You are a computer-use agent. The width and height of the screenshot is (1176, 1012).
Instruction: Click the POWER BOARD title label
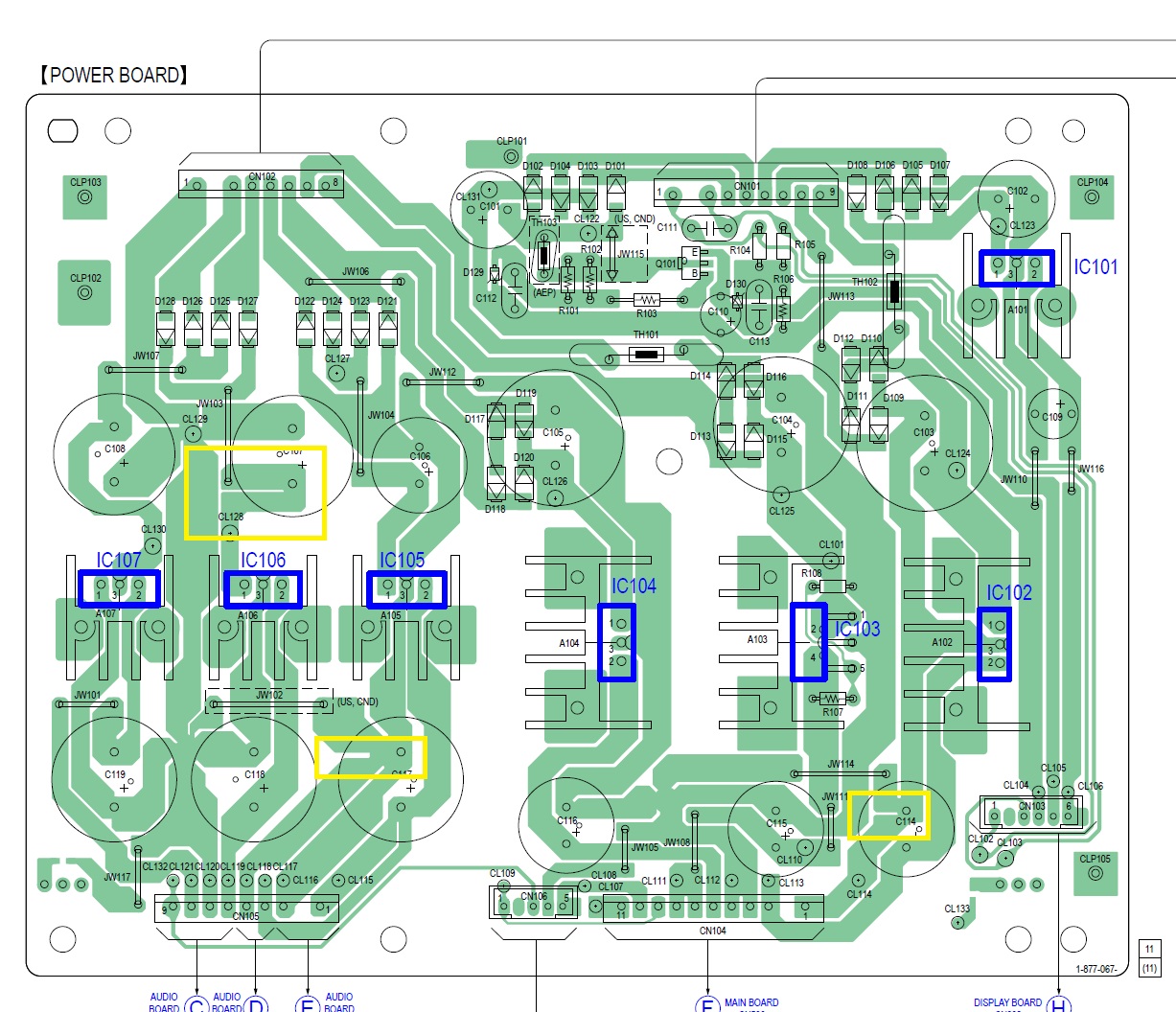113,75
